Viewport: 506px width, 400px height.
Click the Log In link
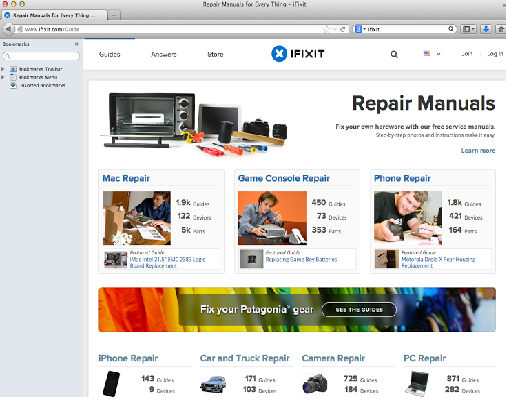pos(495,54)
